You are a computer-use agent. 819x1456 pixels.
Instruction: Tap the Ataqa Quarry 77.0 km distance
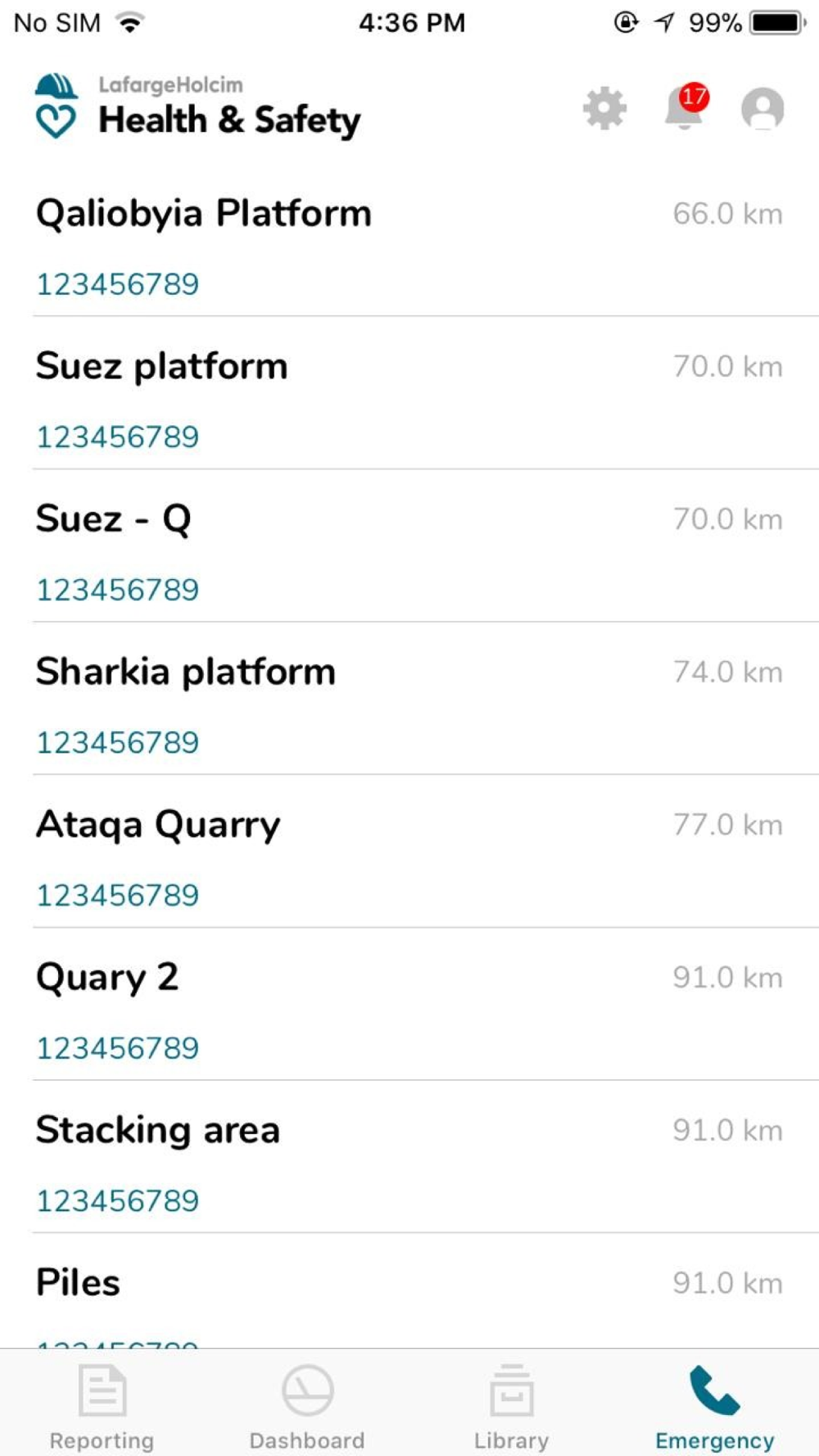tap(727, 825)
